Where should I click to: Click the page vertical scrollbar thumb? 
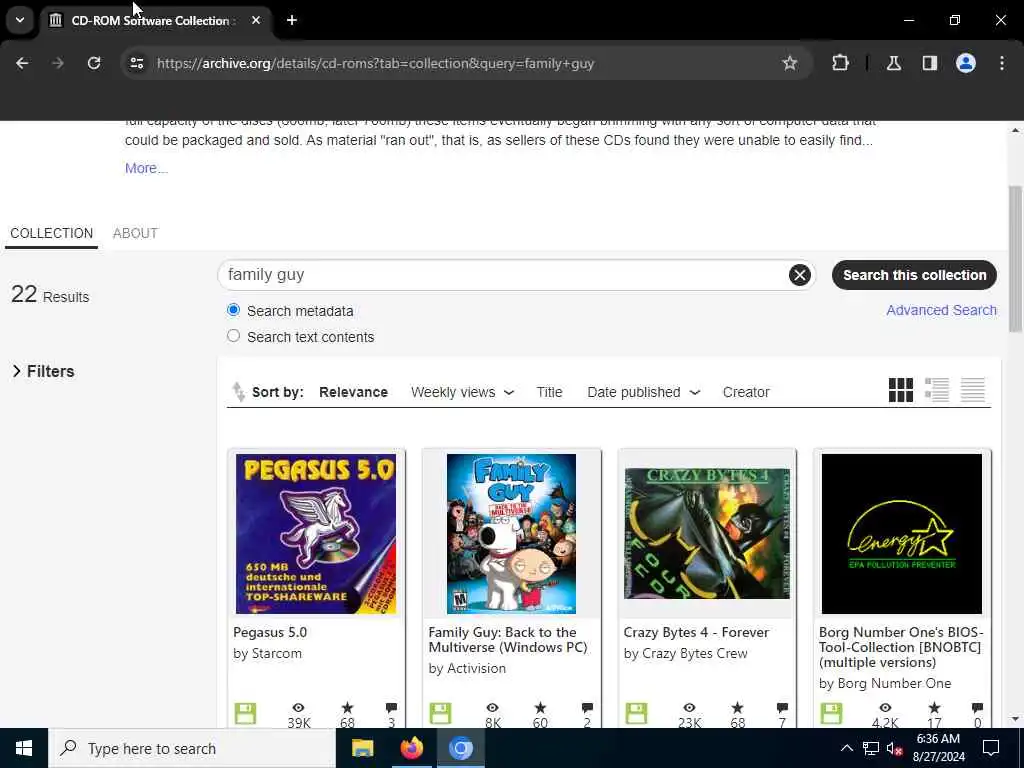(1016, 259)
